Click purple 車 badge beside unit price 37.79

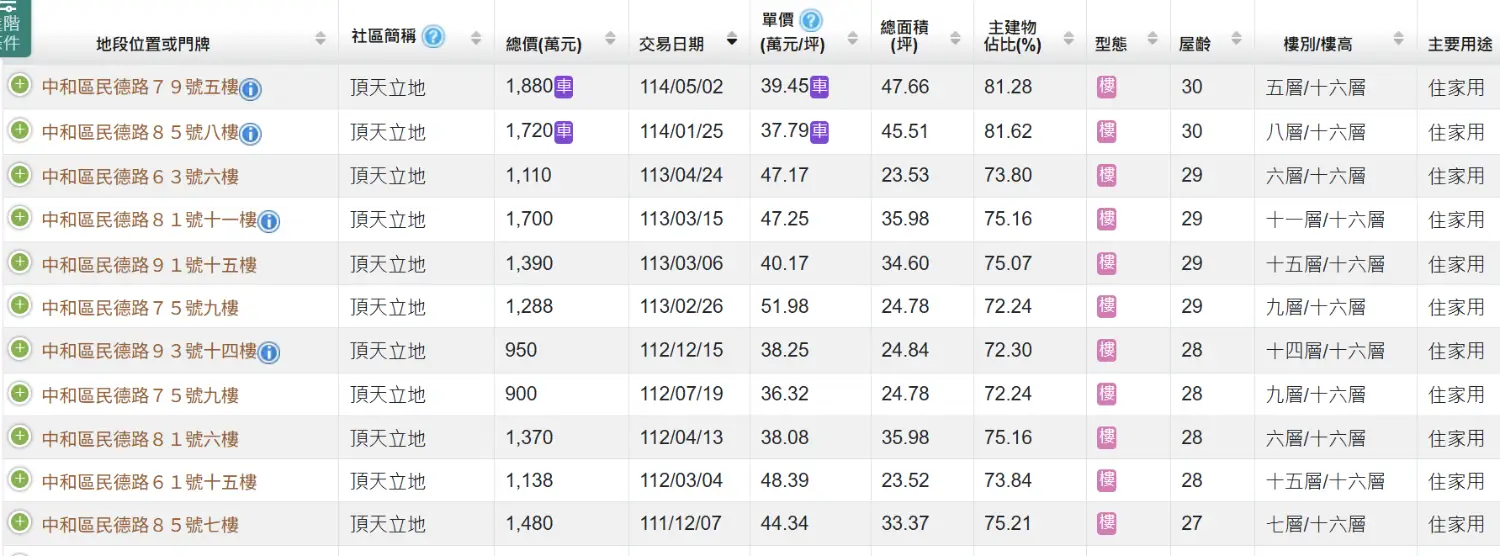click(x=819, y=131)
